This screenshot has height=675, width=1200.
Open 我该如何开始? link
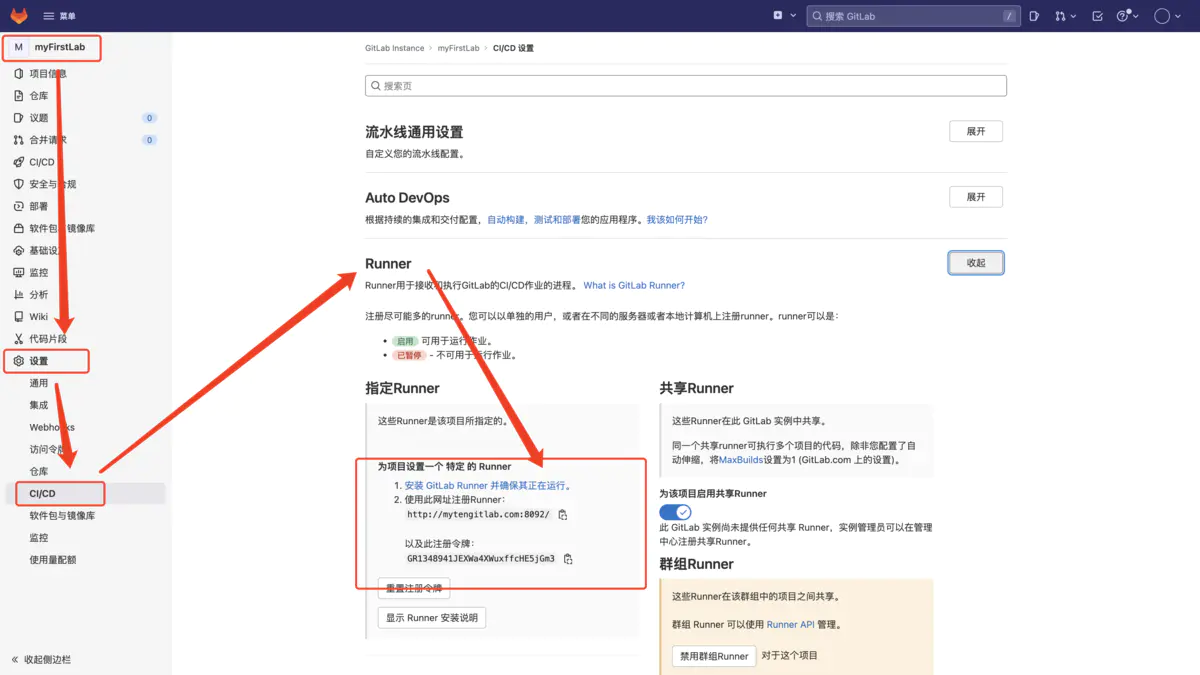pos(677,220)
